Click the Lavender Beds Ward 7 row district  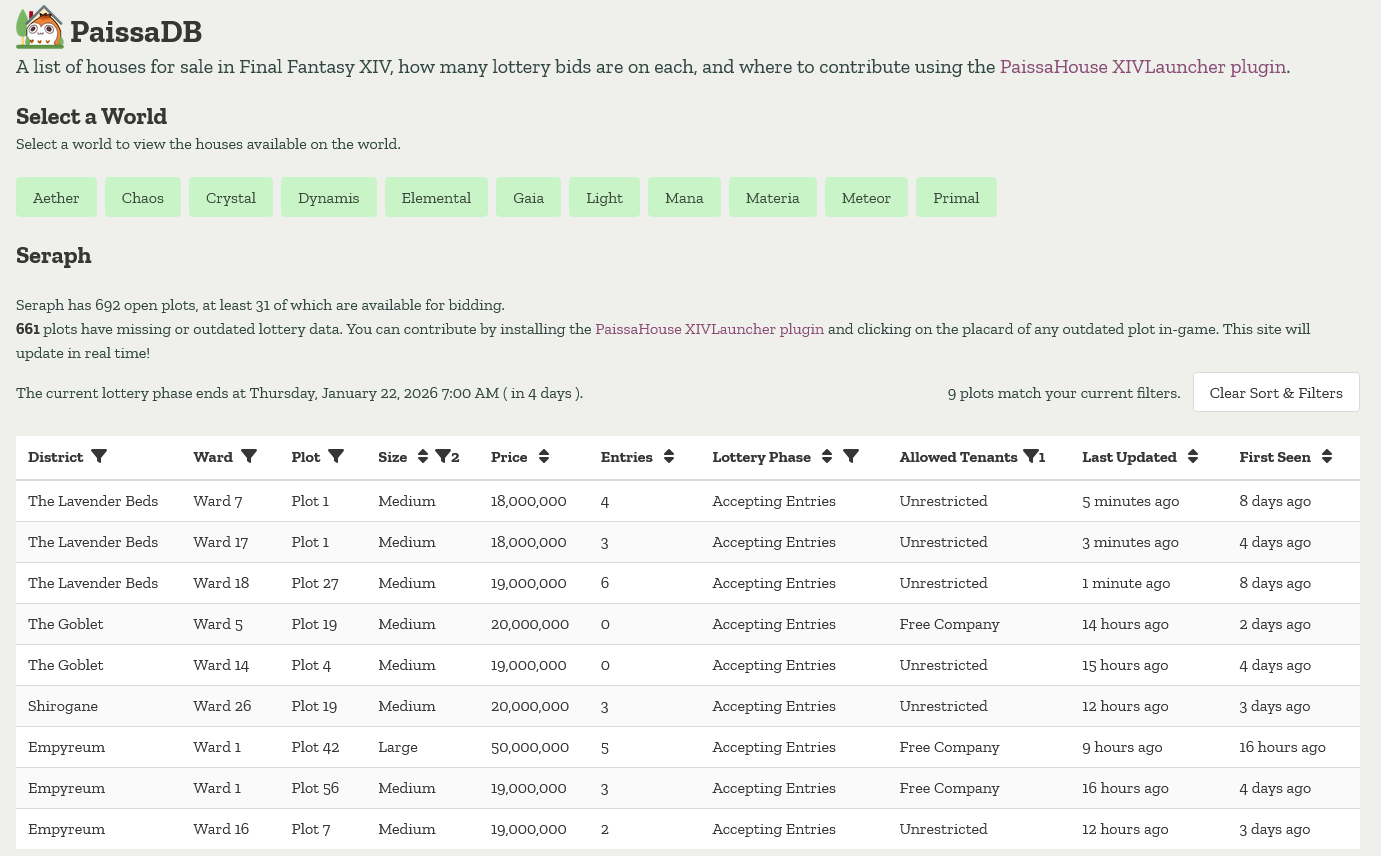pos(93,501)
